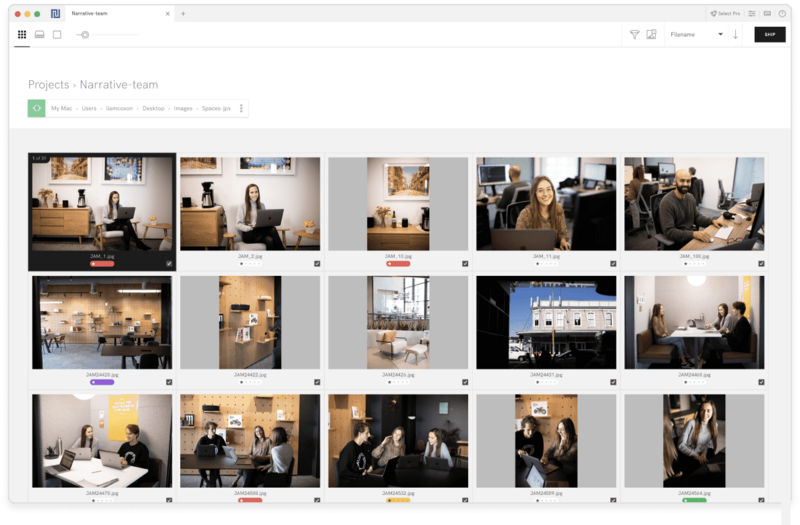The width and height of the screenshot is (800, 525).
Task: Open the filter funnel icon
Action: point(634,35)
